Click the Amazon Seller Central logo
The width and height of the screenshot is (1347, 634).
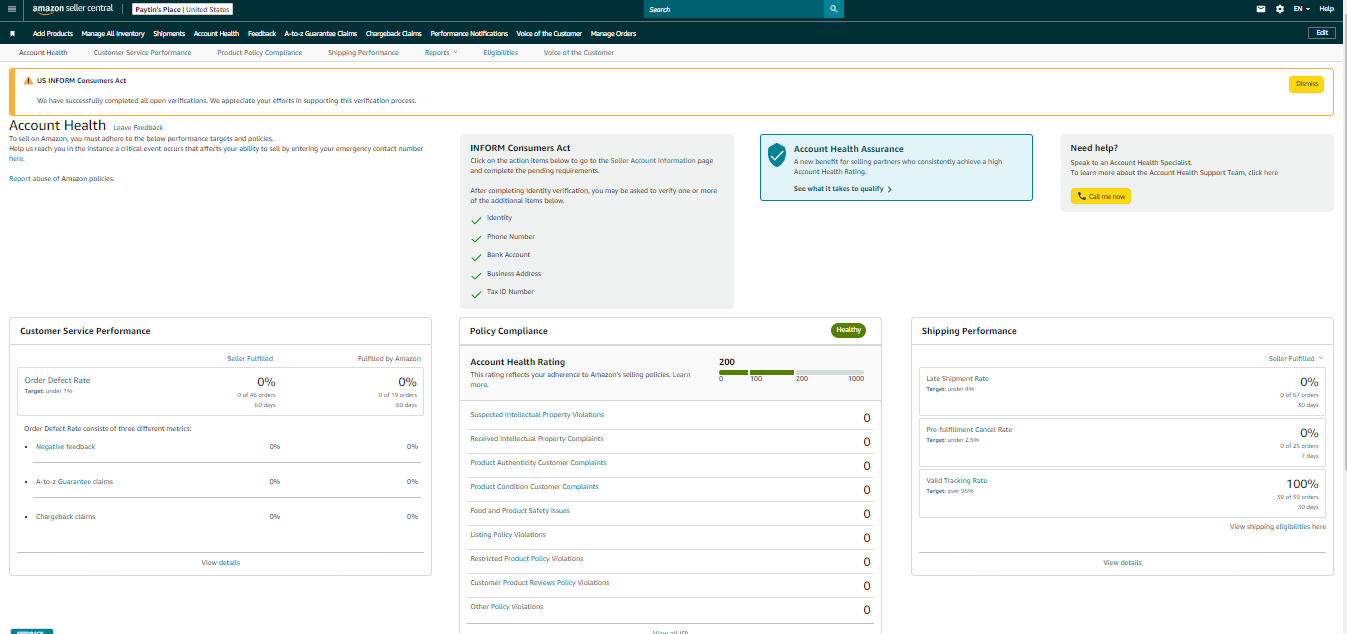tap(73, 9)
